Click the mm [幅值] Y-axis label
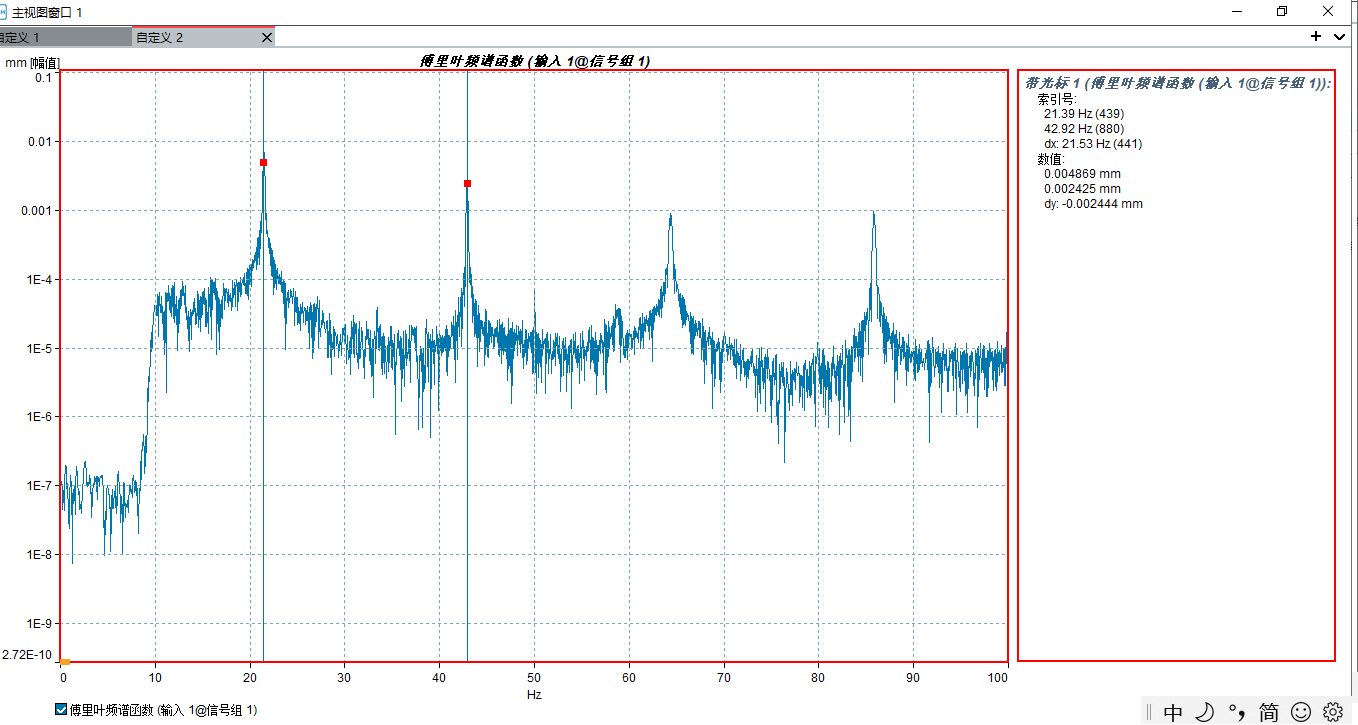This screenshot has height=725, width=1358. click(x=32, y=63)
